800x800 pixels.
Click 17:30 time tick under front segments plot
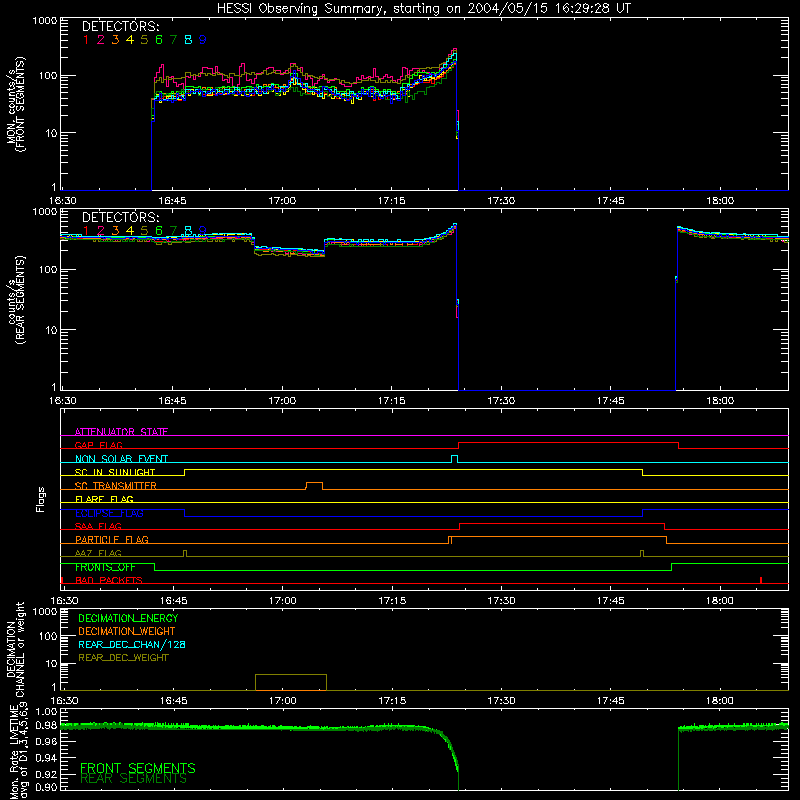[x=501, y=201]
